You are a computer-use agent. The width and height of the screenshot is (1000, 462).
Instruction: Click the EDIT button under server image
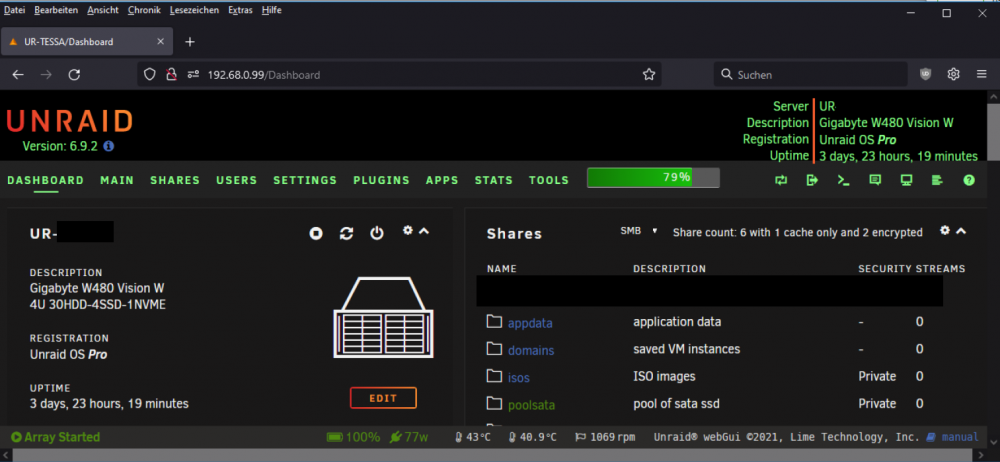pos(383,398)
